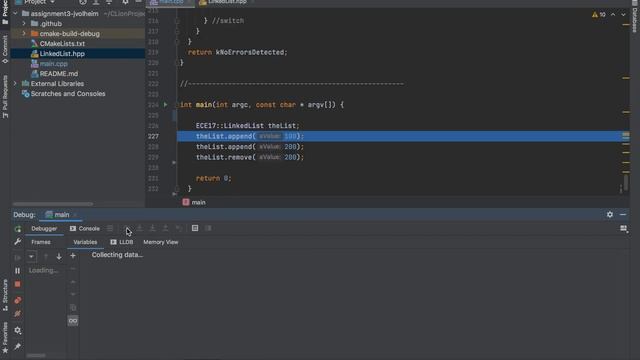Screen dimensions: 640x360
Task: Open the Database sidebar panel
Action: coord(635,16)
